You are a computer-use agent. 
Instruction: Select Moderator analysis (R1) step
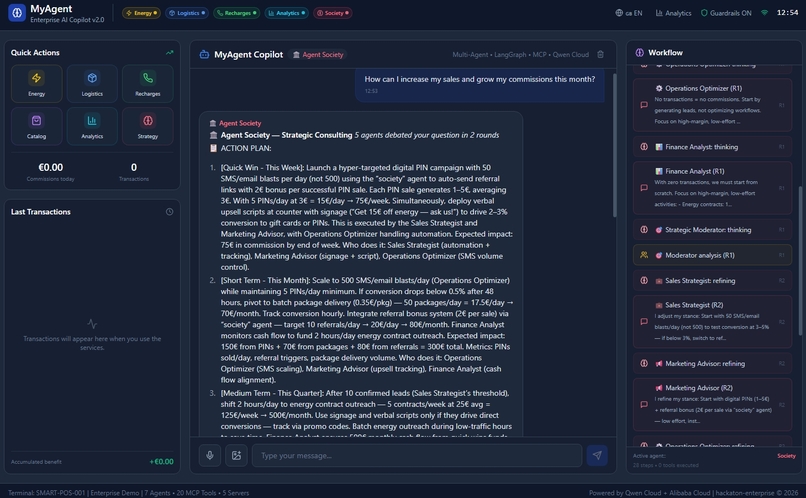pos(712,255)
